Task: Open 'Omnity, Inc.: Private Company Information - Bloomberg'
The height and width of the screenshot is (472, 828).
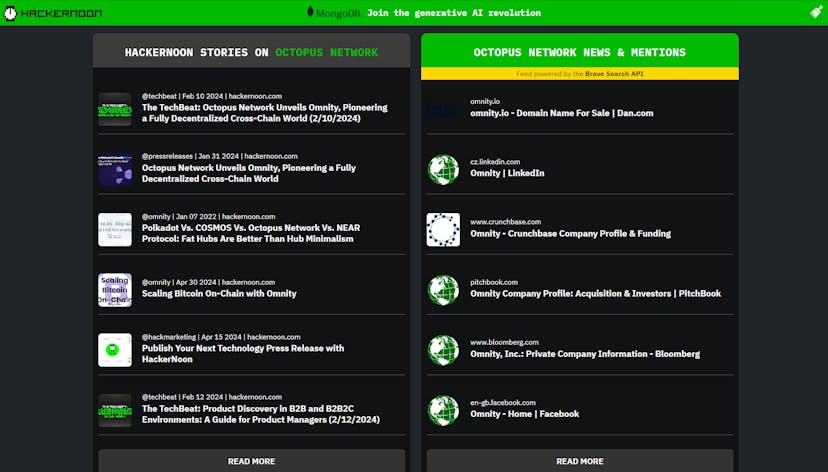Action: (585, 353)
